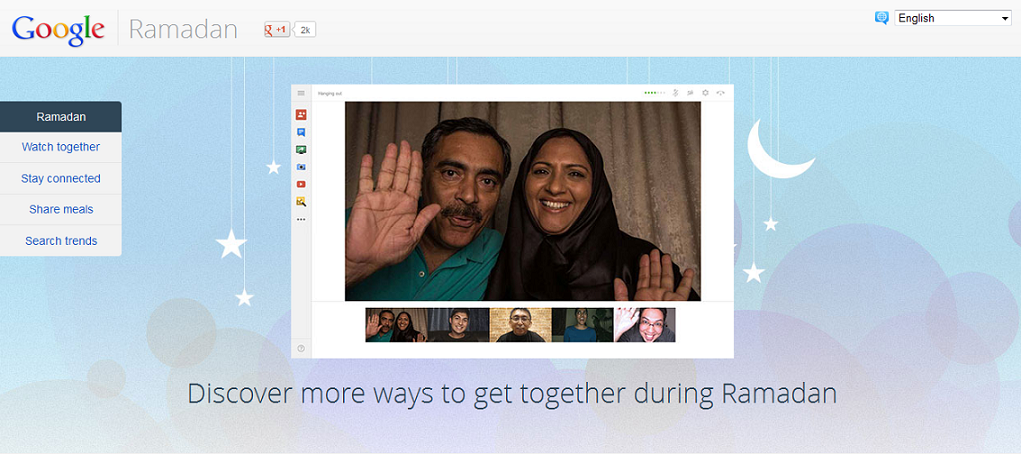Click the green screenshare icon
This screenshot has width=1021, height=454.
(x=301, y=149)
